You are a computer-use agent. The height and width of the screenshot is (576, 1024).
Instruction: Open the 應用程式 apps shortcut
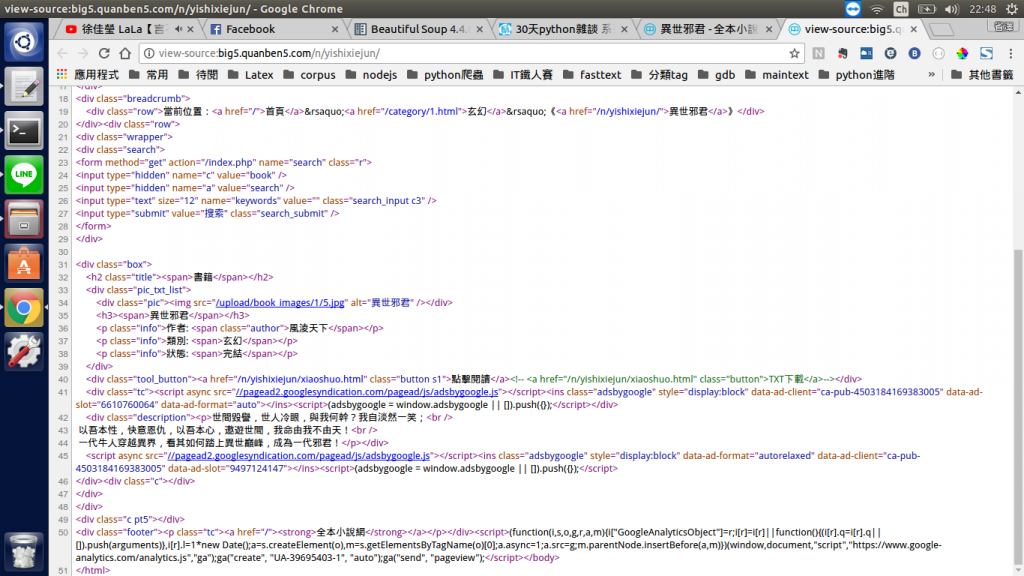pyautogui.click(x=88, y=75)
